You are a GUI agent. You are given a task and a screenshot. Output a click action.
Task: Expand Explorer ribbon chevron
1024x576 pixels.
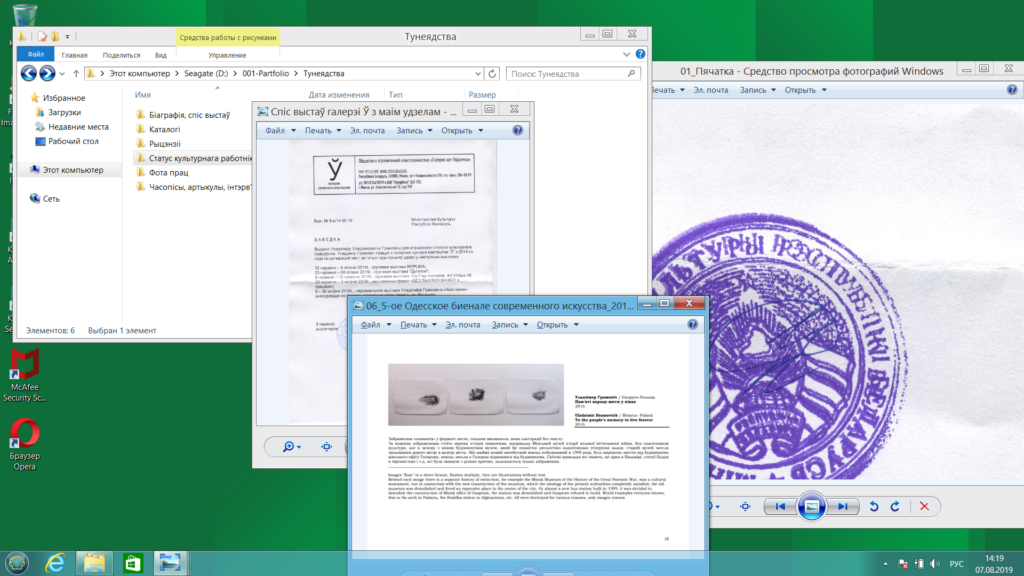click(626, 54)
